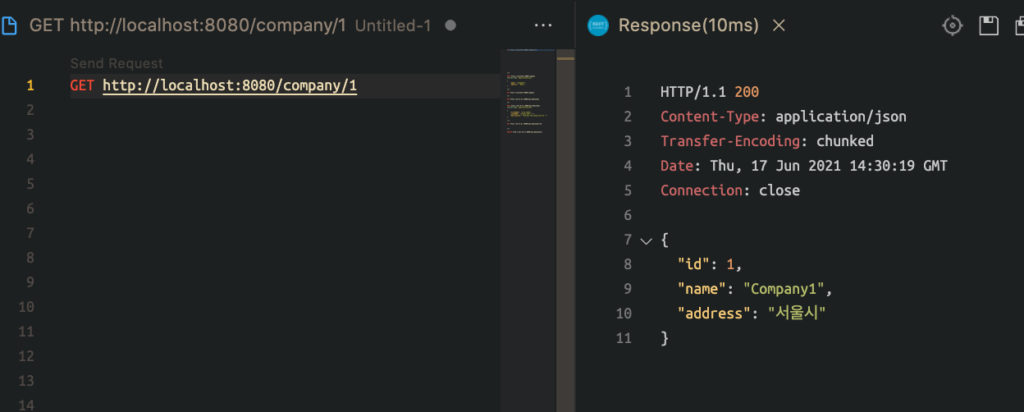Click the Content-Type header line in response
The height and width of the screenshot is (412, 1024).
coord(783,117)
